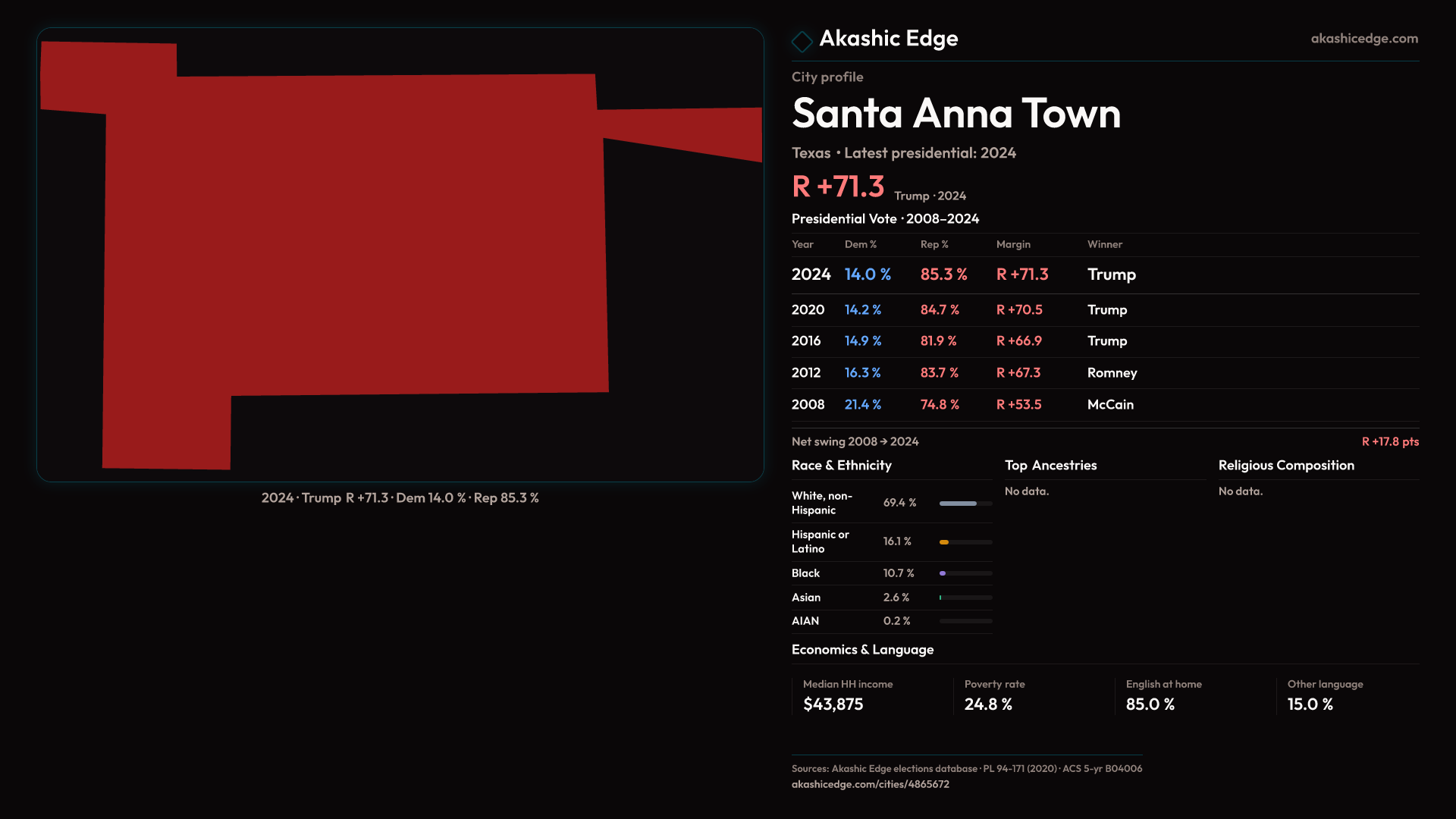Screen dimensions: 1456x819
Task: Click the Net swing R +17.8 pts value
Action: tap(1389, 442)
